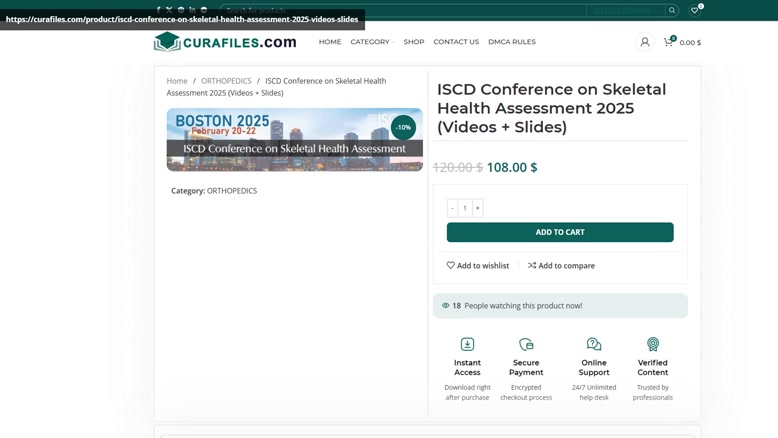778x438 pixels.
Task: Open the Facebook social icon
Action: pos(158,9)
